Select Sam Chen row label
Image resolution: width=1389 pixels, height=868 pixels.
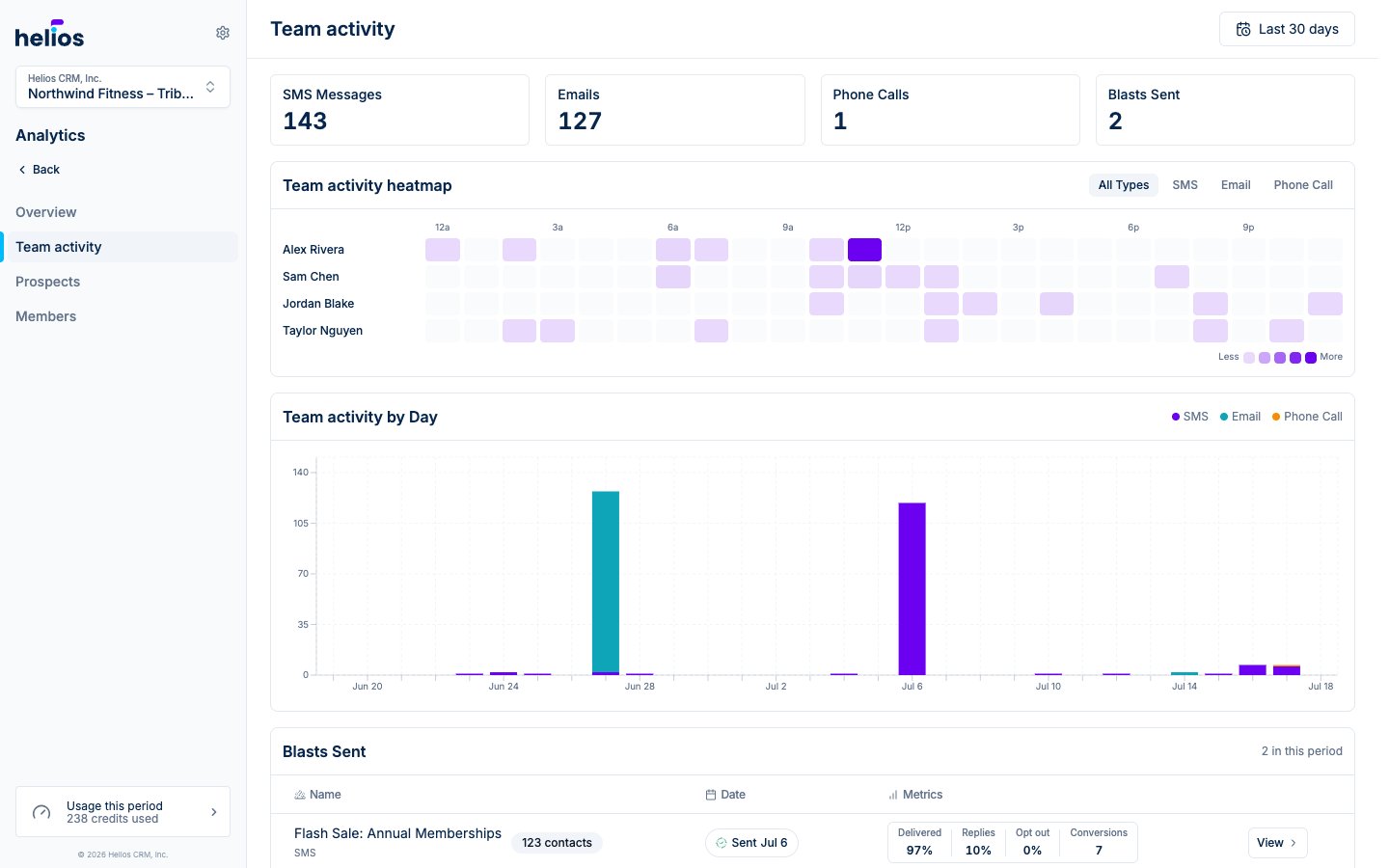[x=311, y=277]
